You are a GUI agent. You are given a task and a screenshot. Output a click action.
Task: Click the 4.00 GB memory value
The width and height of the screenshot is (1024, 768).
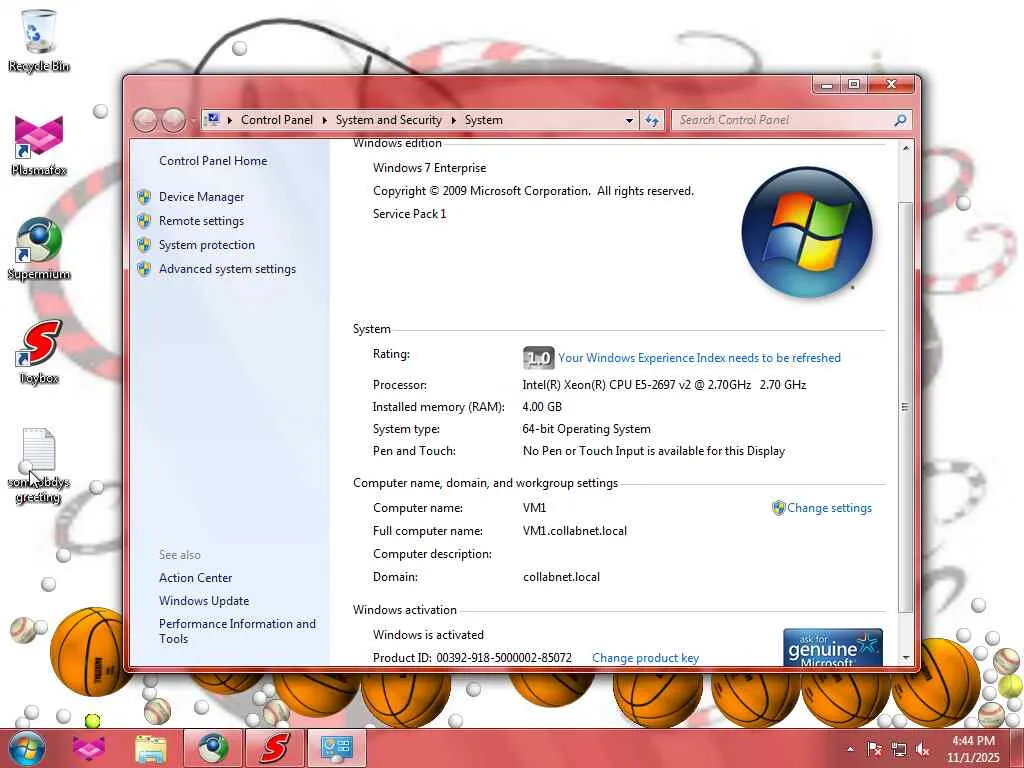tap(542, 407)
